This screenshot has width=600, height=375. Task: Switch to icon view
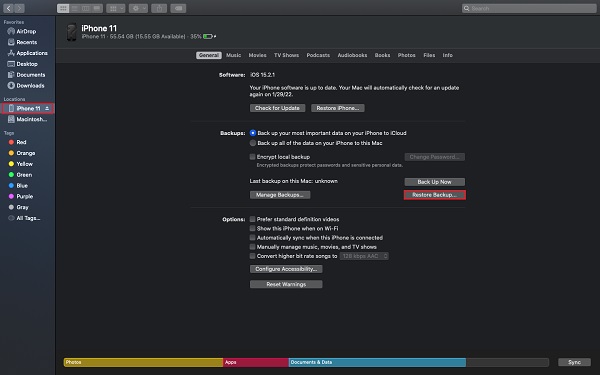63,8
